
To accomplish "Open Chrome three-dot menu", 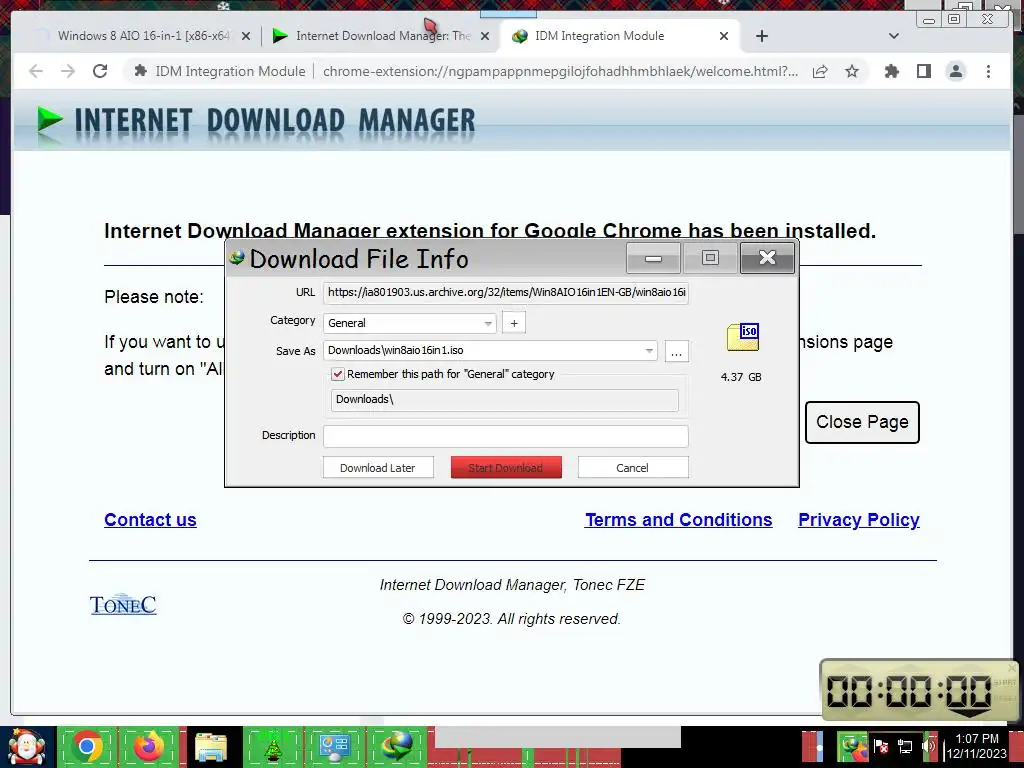I will pyautogui.click(x=988, y=71).
